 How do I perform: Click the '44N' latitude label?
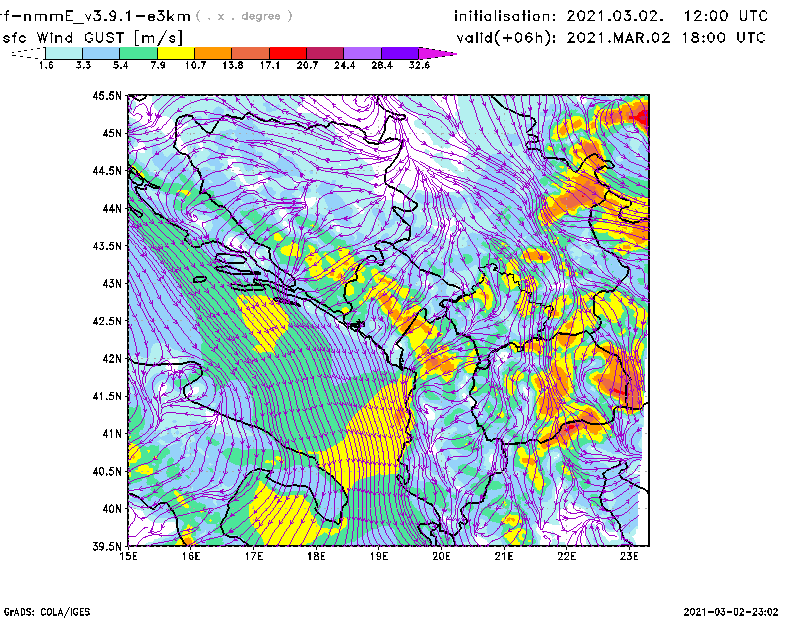(x=112, y=208)
